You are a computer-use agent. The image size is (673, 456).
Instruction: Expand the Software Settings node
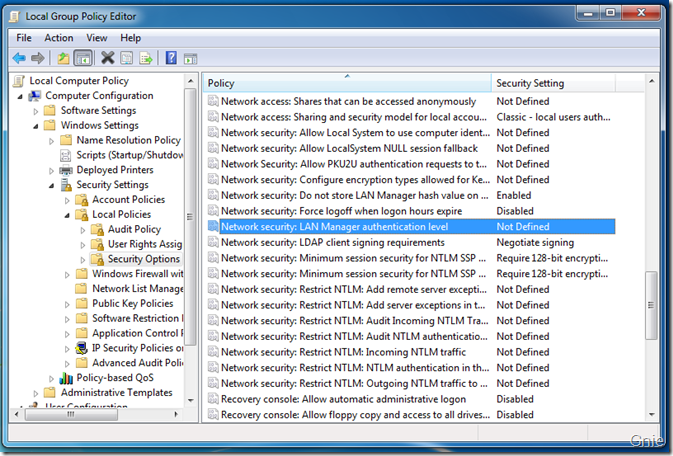[36, 111]
